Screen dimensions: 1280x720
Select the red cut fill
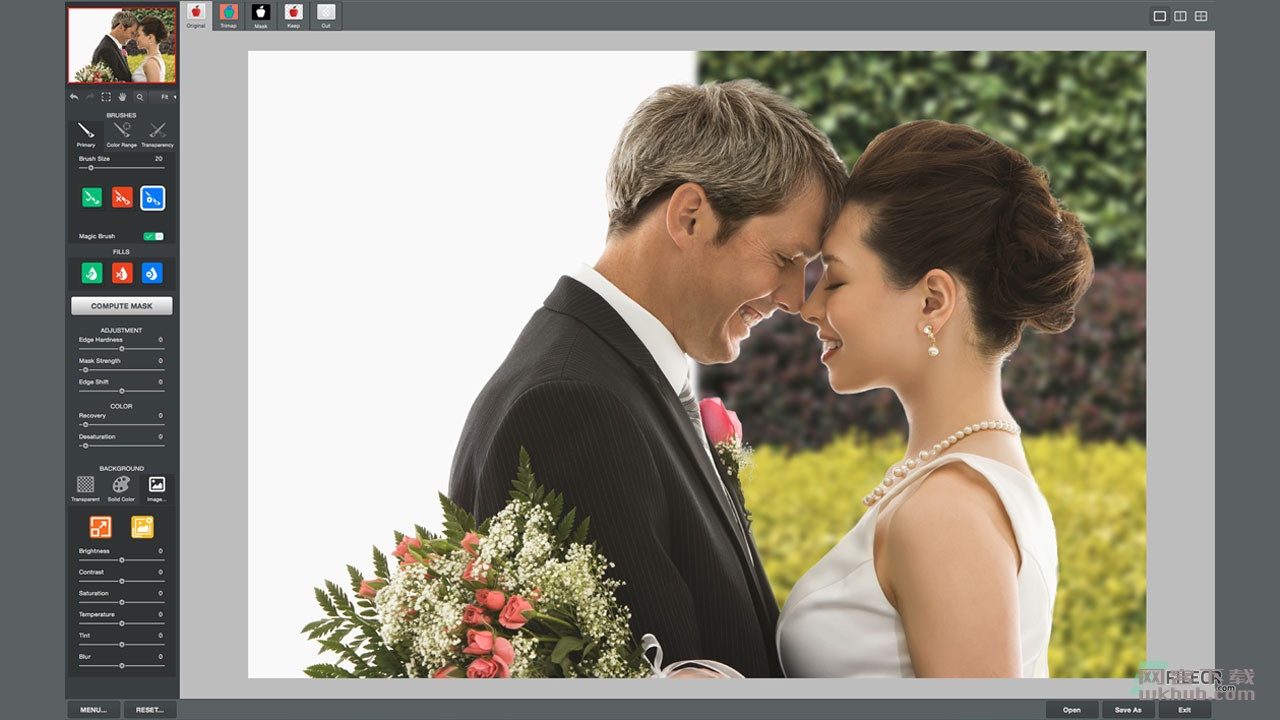pos(122,272)
